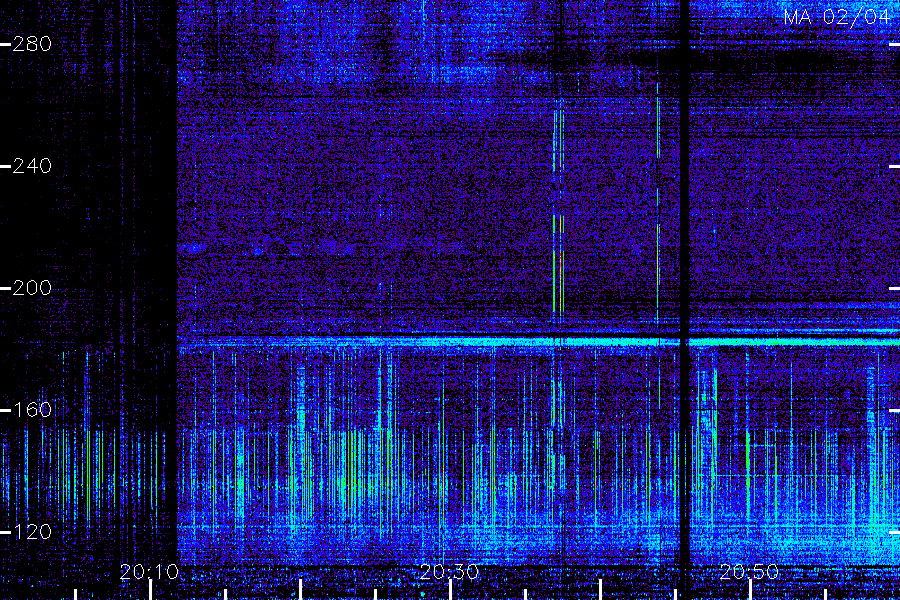Screen dimensions: 900x600
Task: Click the 160 frequency axis label
Action: (32, 410)
